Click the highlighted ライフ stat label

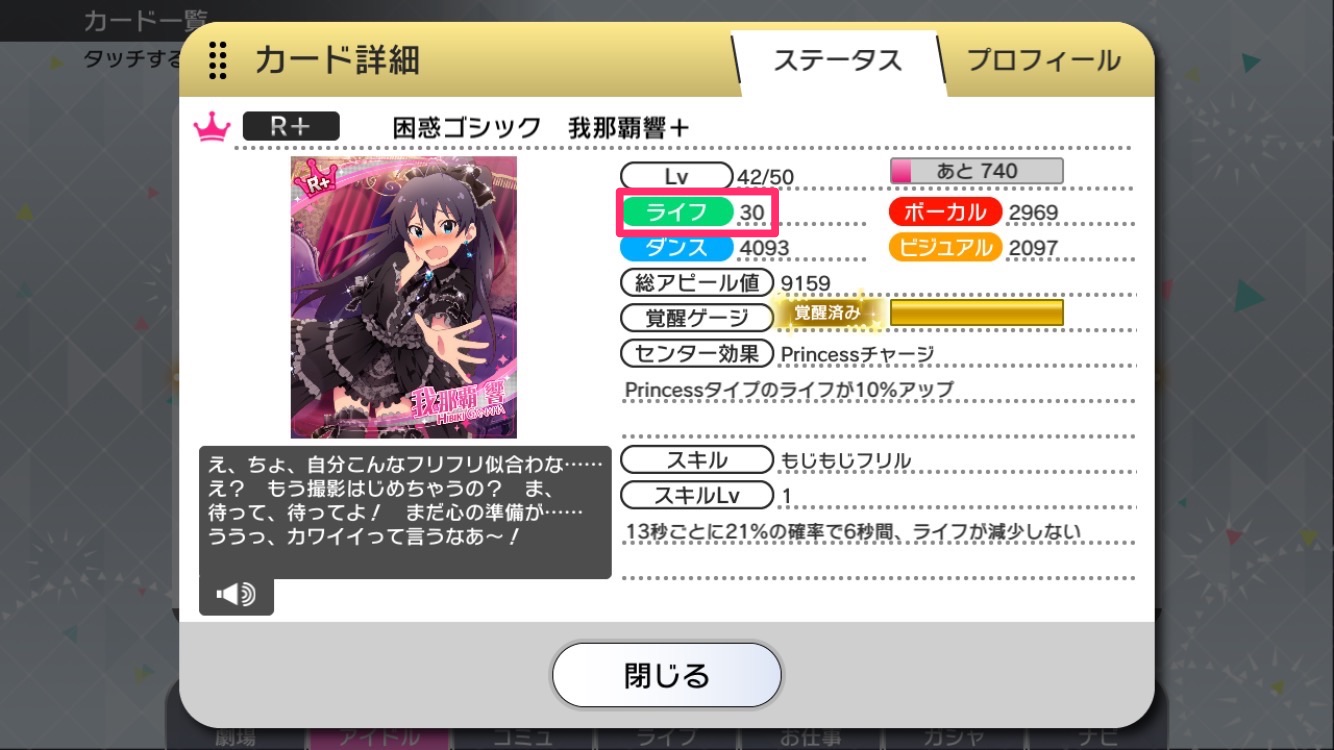click(x=677, y=211)
